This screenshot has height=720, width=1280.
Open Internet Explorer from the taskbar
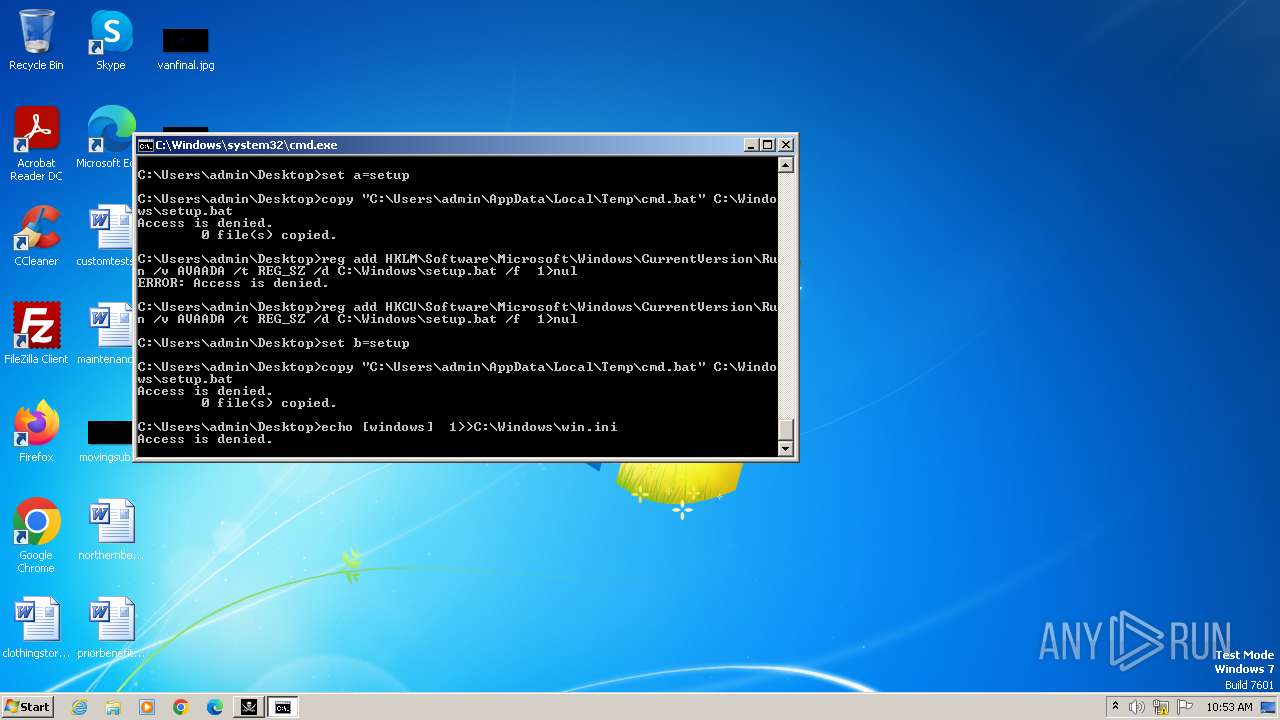[x=80, y=707]
